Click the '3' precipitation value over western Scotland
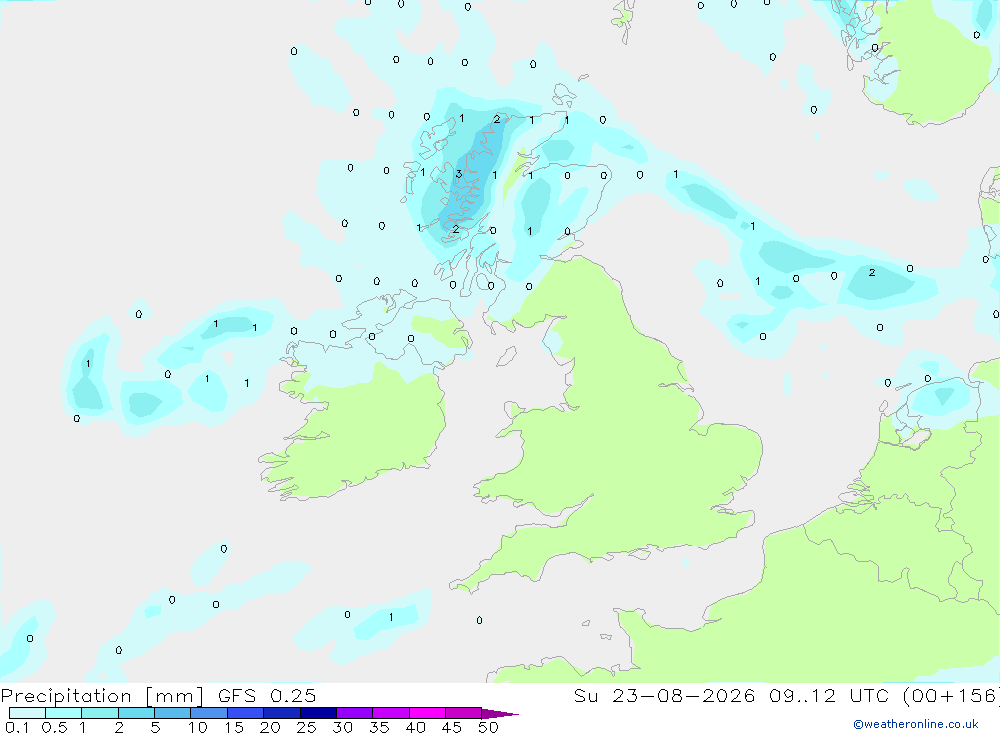1000x733 pixels. pyautogui.click(x=459, y=174)
